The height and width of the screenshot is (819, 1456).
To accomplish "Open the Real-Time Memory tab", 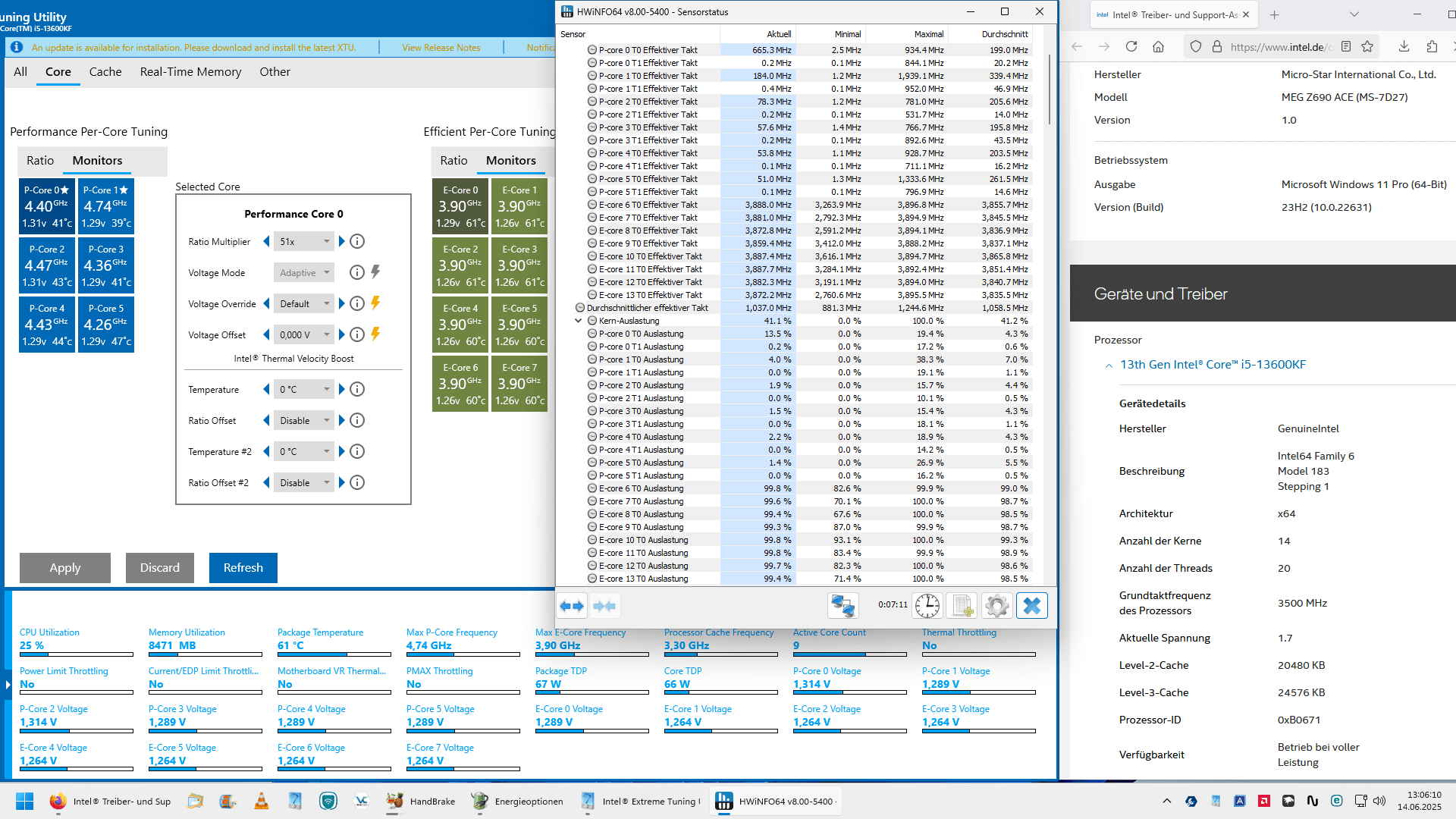I will (x=190, y=72).
